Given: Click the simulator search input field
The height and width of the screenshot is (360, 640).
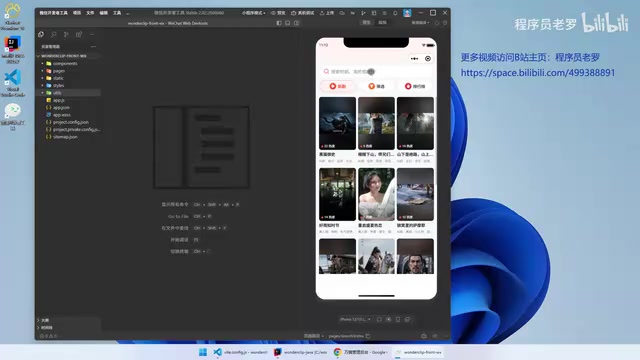Looking at the screenshot, I should click(x=376, y=71).
